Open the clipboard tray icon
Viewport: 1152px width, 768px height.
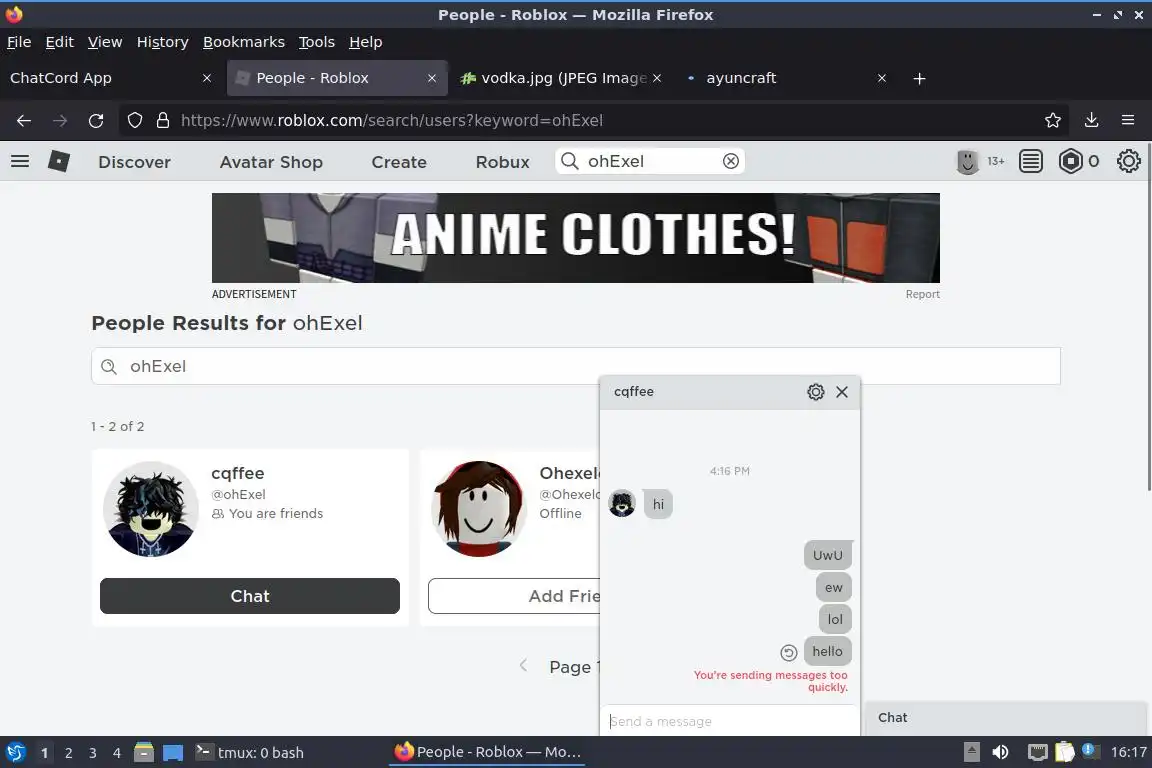(1065, 752)
